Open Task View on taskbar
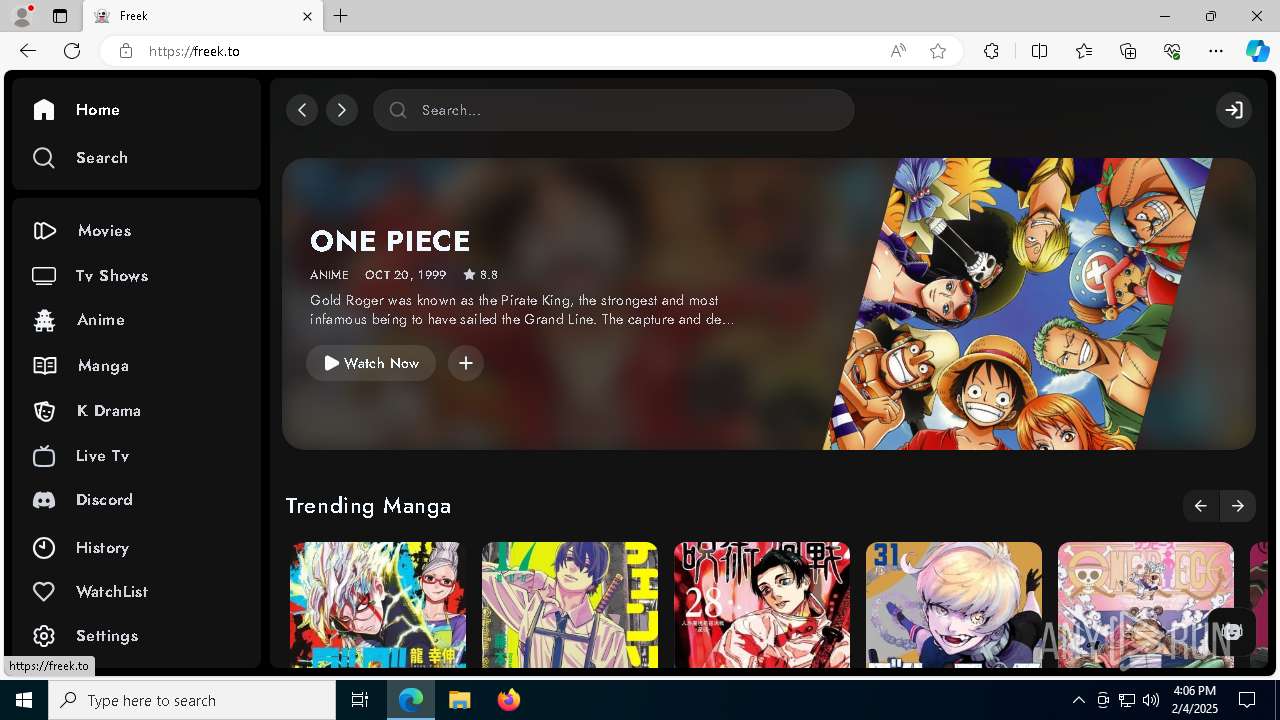Image resolution: width=1280 pixels, height=720 pixels. [360, 700]
